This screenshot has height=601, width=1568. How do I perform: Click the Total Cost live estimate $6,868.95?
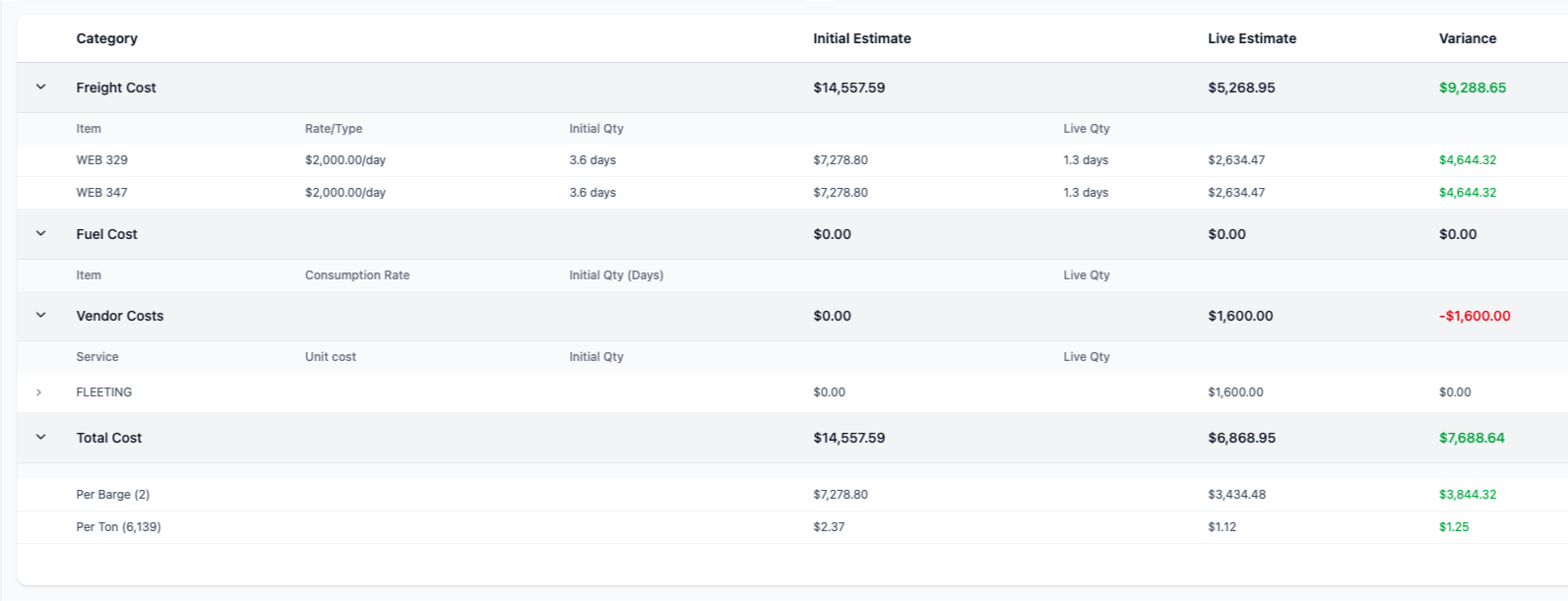pos(1241,438)
